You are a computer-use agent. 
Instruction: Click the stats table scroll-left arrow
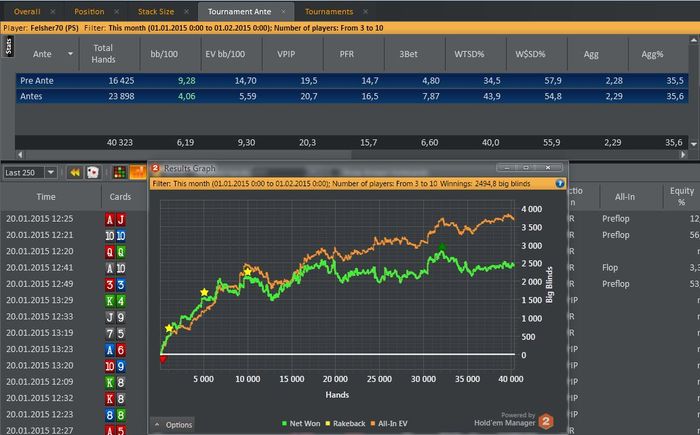tap(20, 155)
